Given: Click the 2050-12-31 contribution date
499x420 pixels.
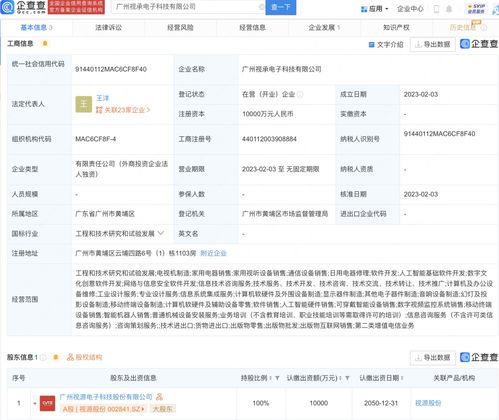Looking at the screenshot, I should (381, 403).
